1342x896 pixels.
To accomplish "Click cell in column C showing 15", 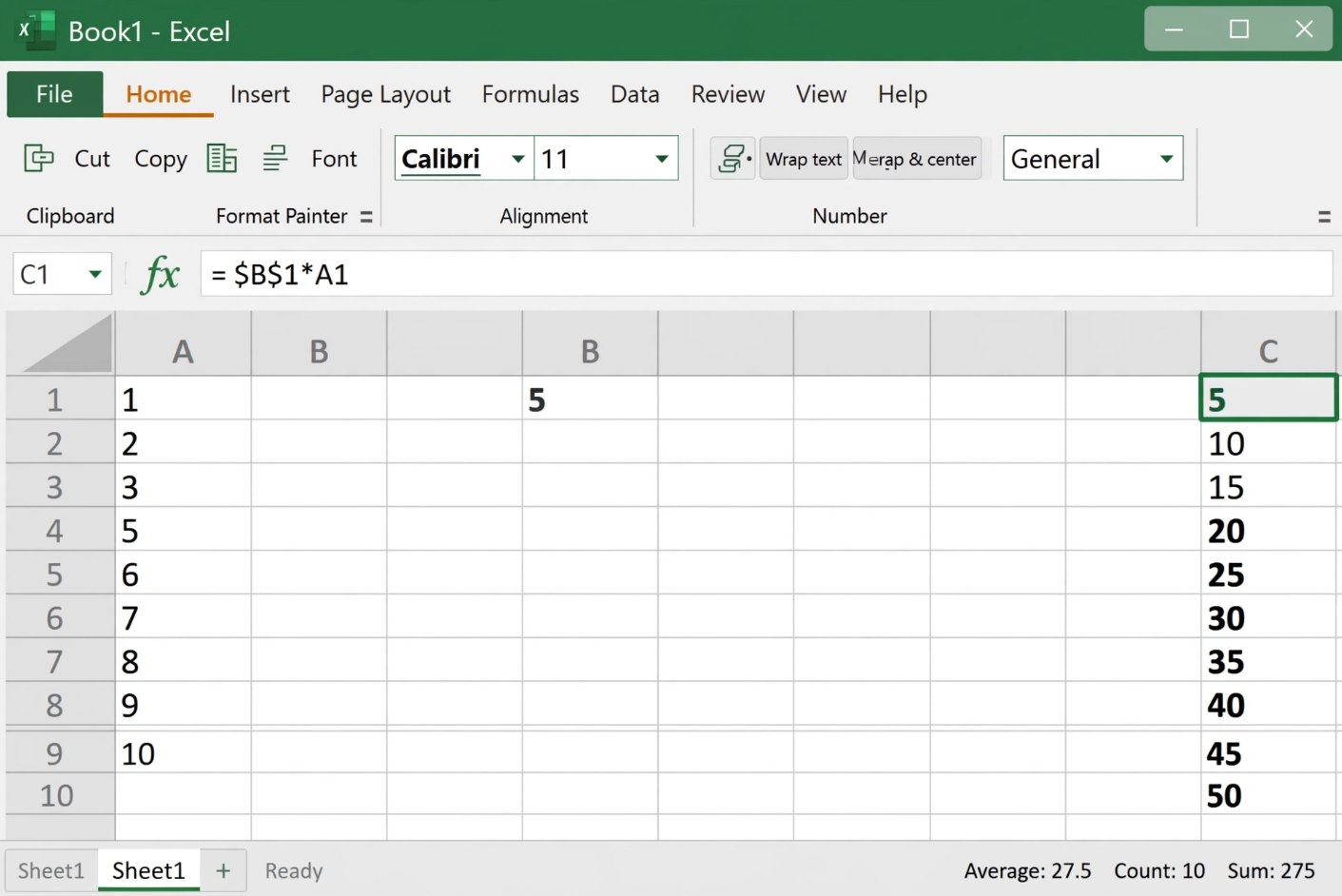I will 1268,487.
